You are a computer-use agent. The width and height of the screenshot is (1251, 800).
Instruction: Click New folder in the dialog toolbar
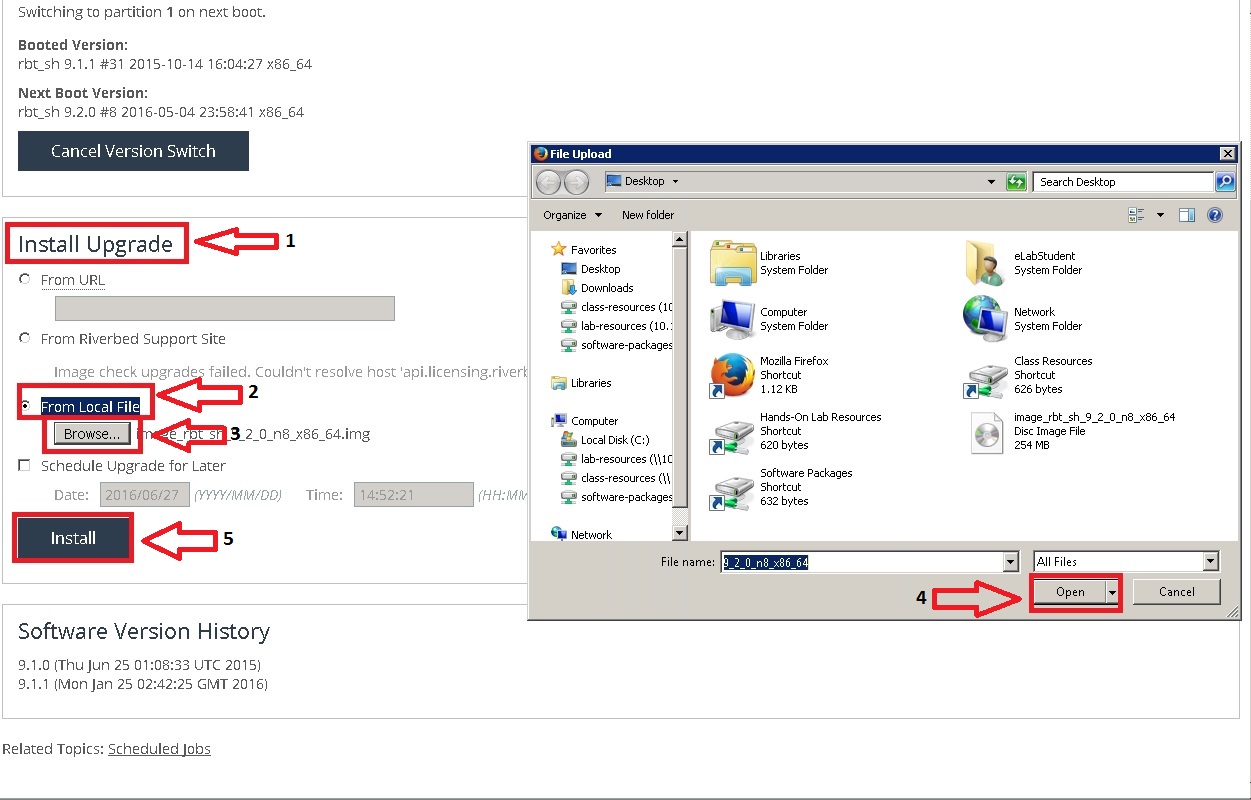[648, 215]
